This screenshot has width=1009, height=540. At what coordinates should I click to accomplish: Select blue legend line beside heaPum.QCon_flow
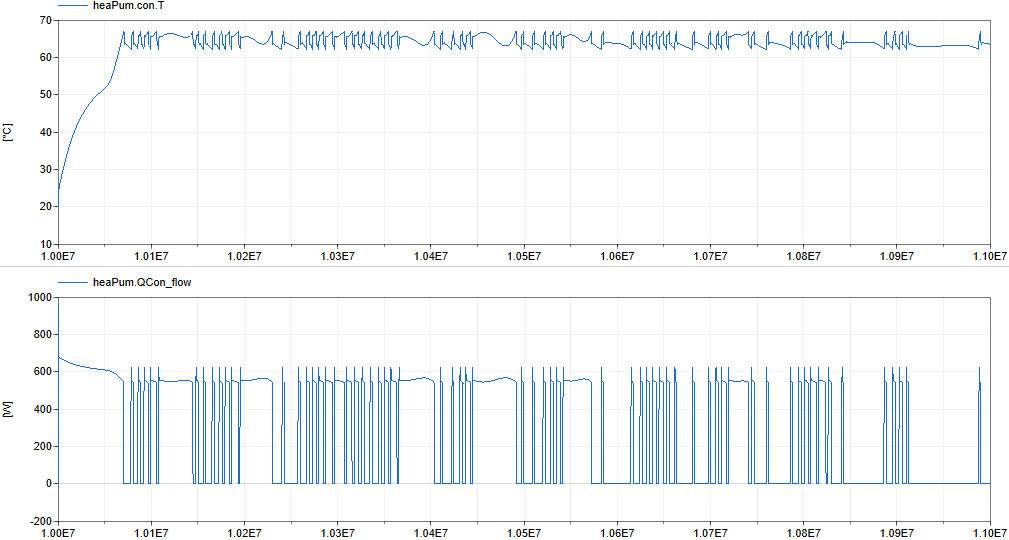[x=72, y=283]
